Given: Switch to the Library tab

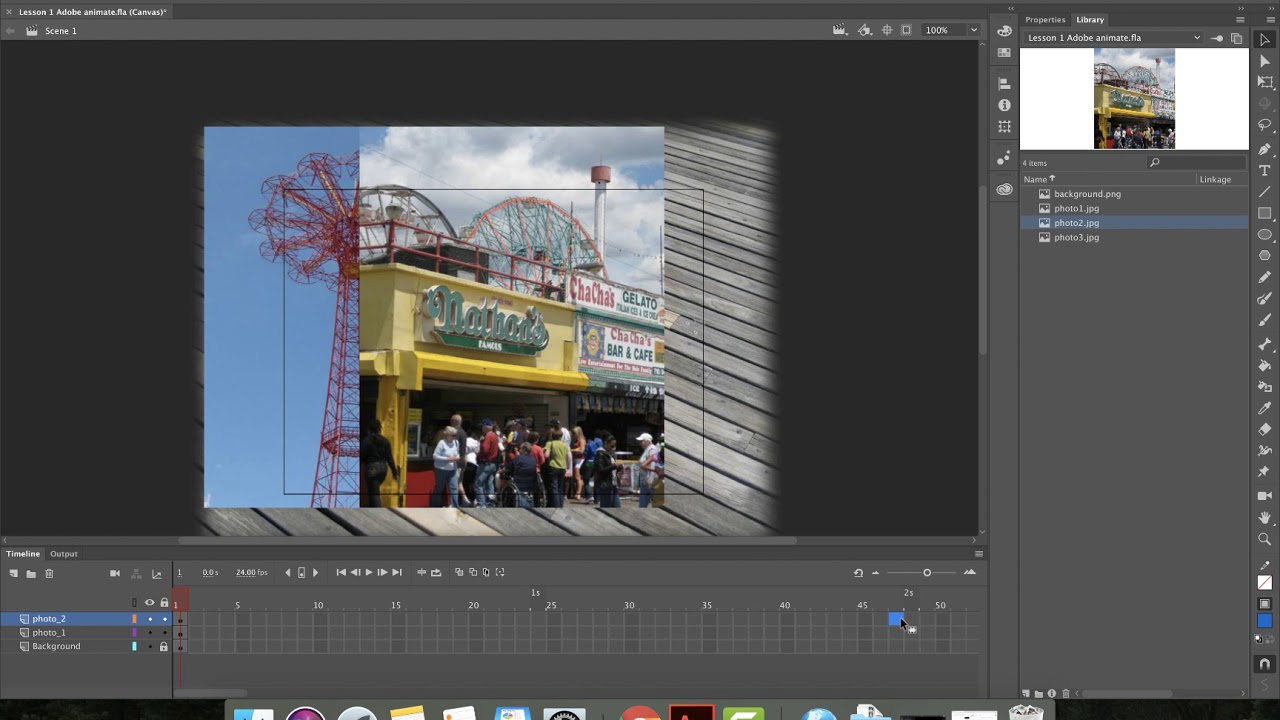Looking at the screenshot, I should 1090,20.
